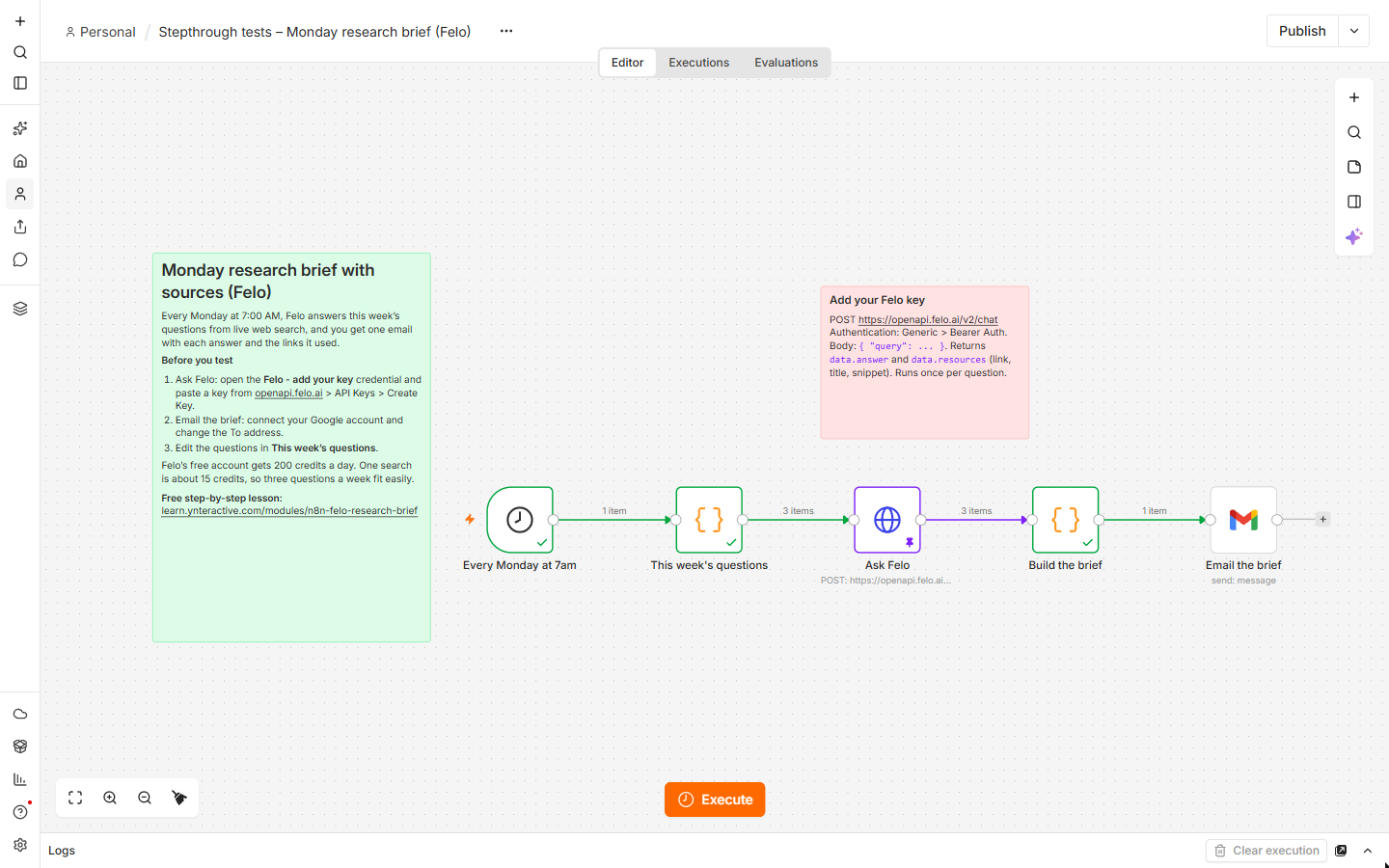1389x868 pixels.
Task: Open the AI sparkle icon in sidebar
Action: (x=20, y=128)
